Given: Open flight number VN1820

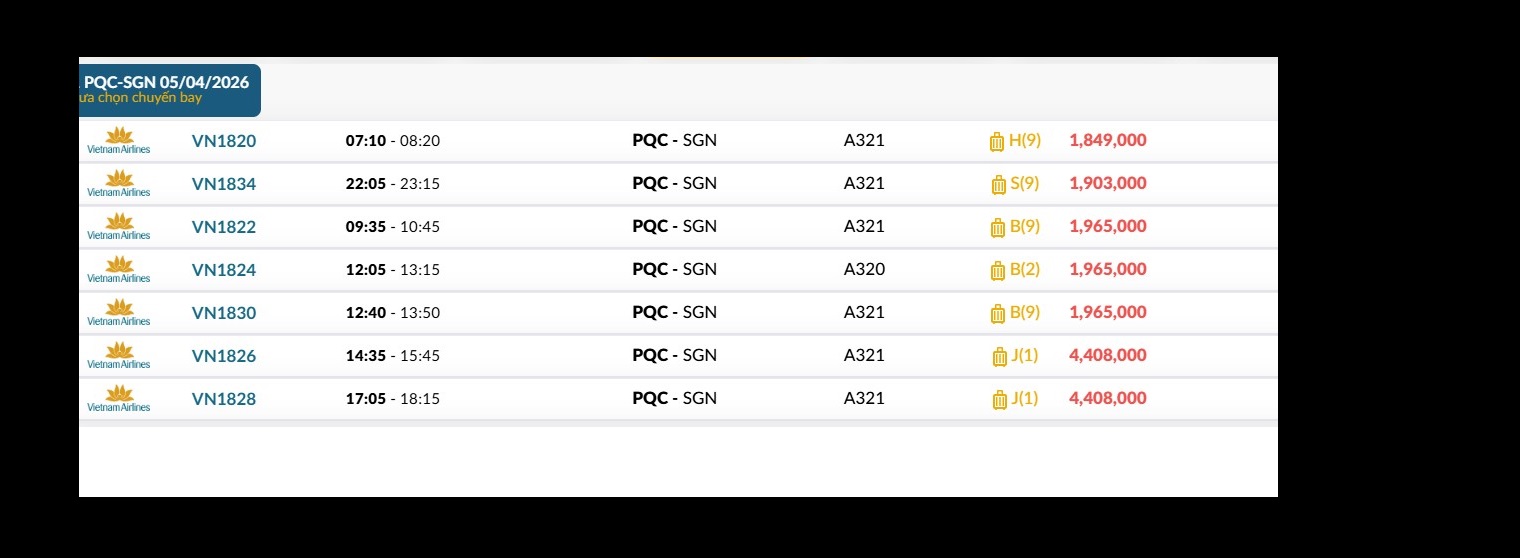Looking at the screenshot, I should click(224, 141).
